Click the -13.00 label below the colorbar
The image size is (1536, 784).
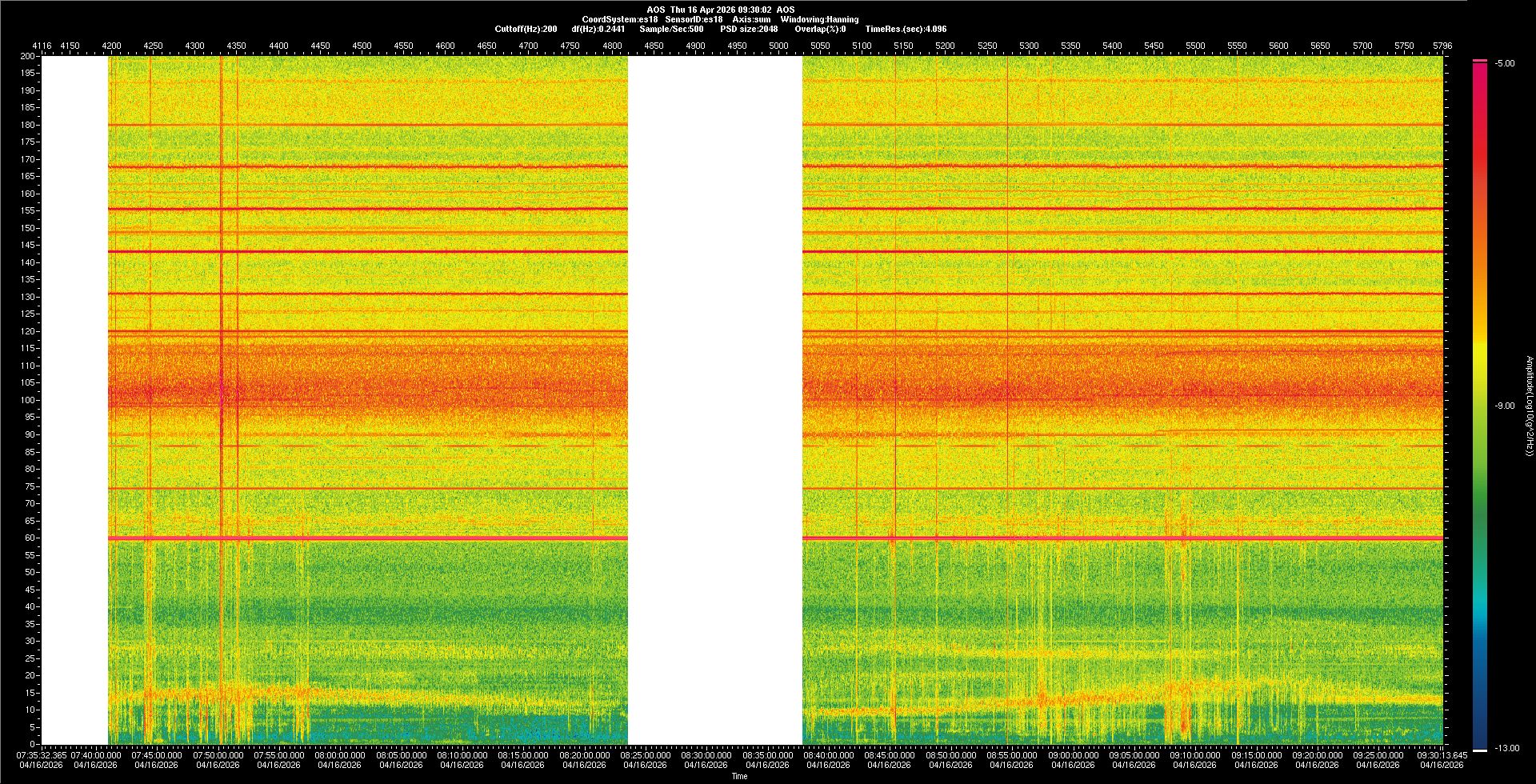click(x=1506, y=749)
